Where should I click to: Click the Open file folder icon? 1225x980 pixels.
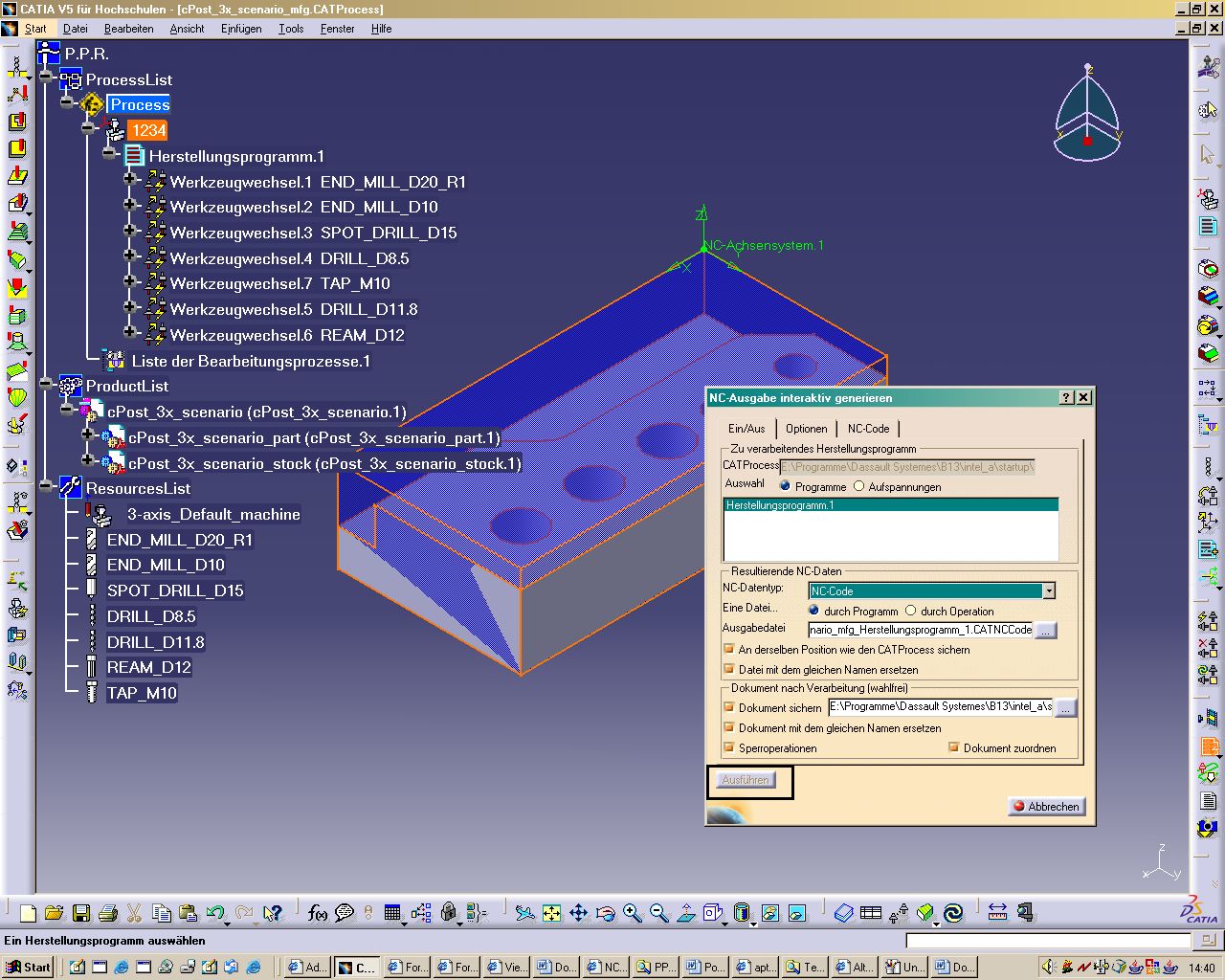54,913
